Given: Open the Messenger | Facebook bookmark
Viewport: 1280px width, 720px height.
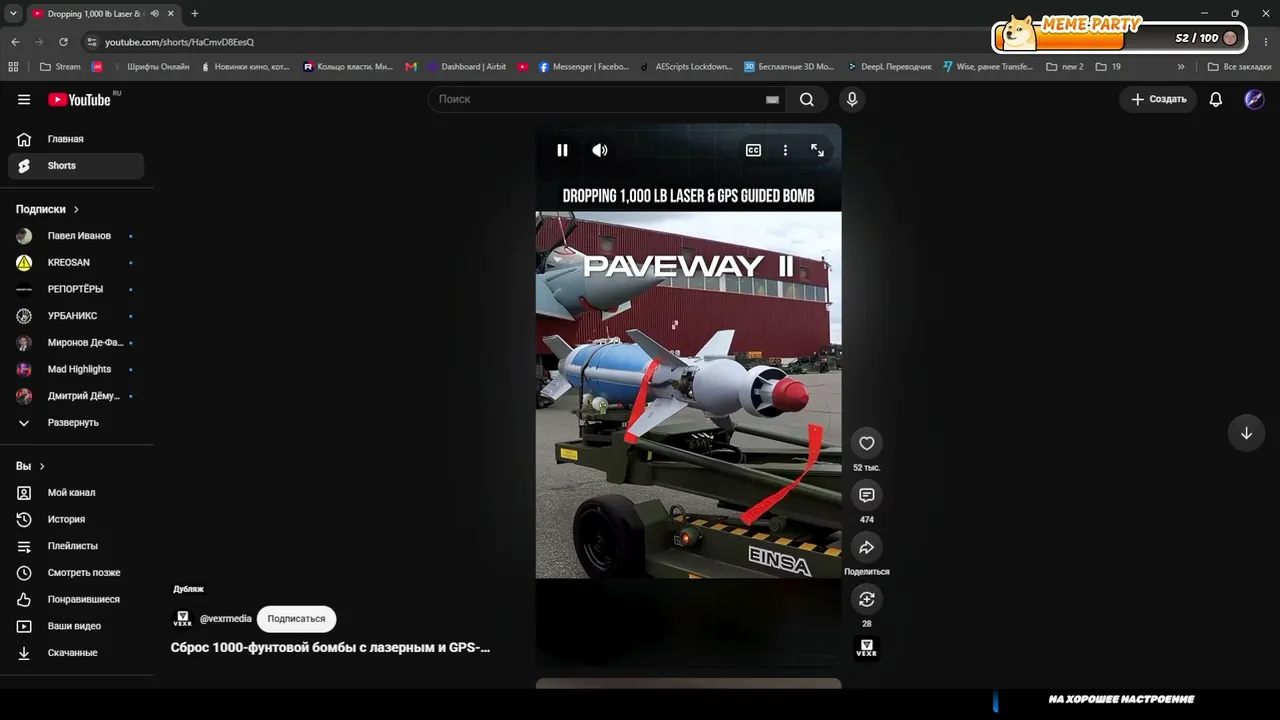Looking at the screenshot, I should (x=584, y=67).
